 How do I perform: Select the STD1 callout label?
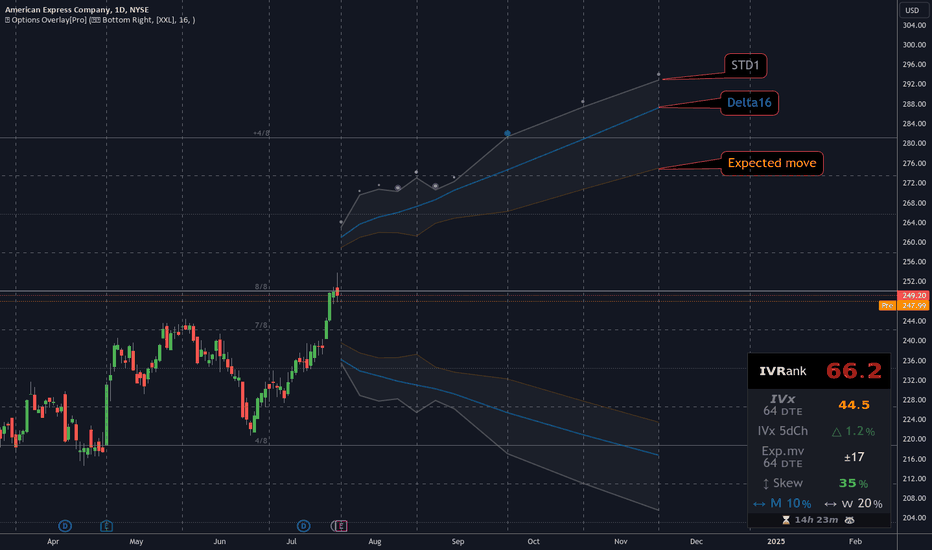(x=745, y=65)
